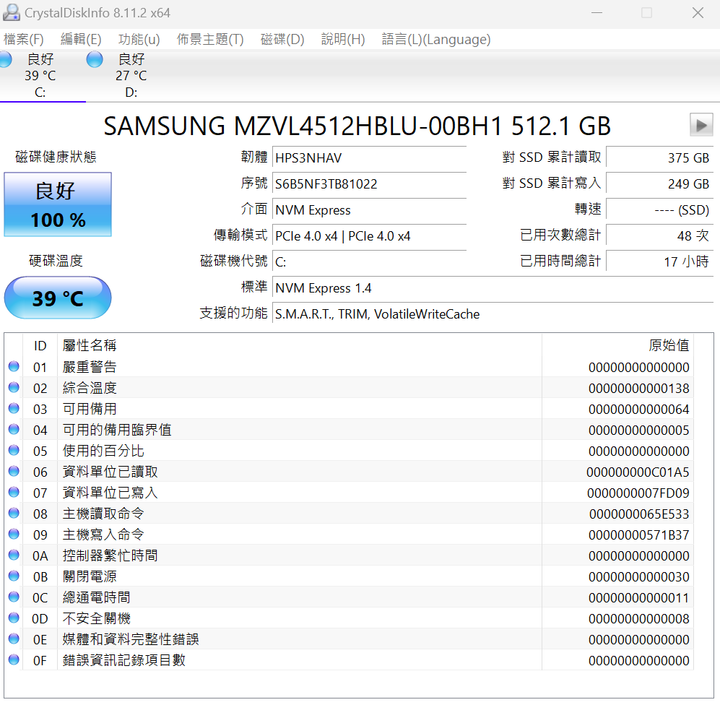Click the supported features field S.M.A.R.T., TRIM
720x705 pixels.
(493, 314)
